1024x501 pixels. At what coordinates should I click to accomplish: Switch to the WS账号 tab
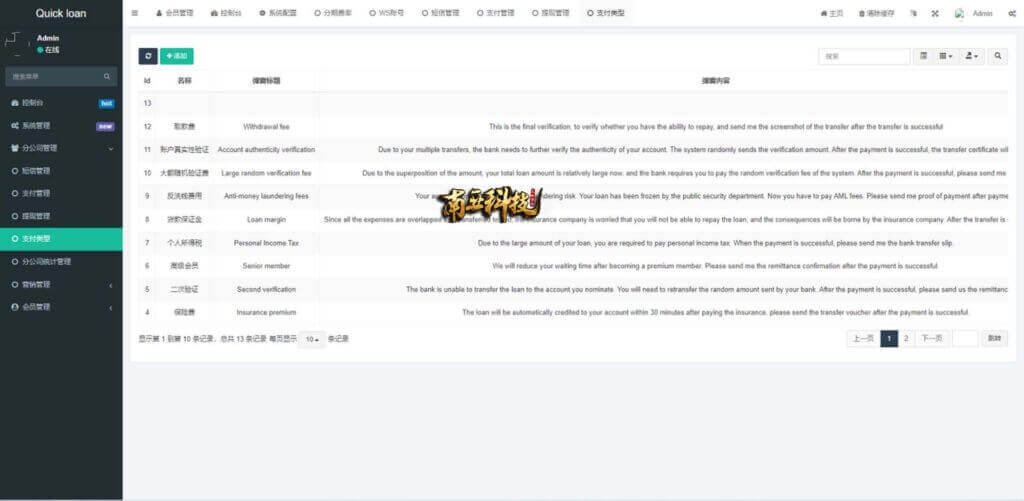click(386, 13)
